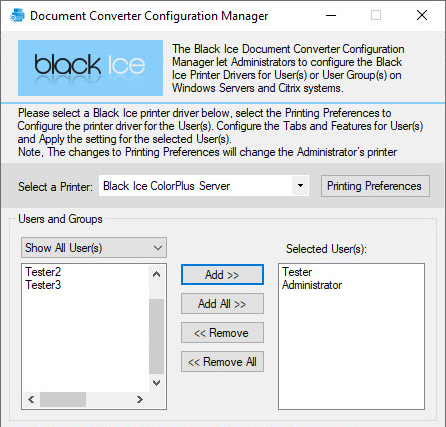Click the user list scroll up arrow

point(156,274)
